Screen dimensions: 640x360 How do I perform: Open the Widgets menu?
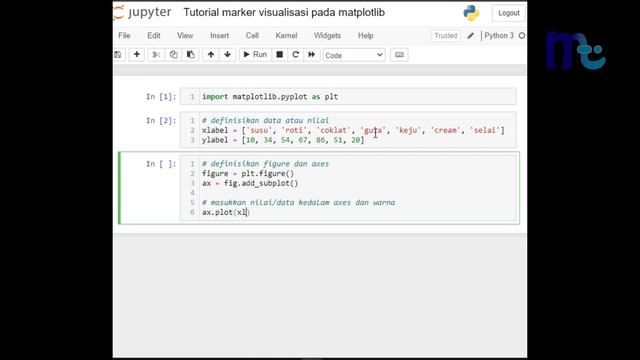point(327,36)
